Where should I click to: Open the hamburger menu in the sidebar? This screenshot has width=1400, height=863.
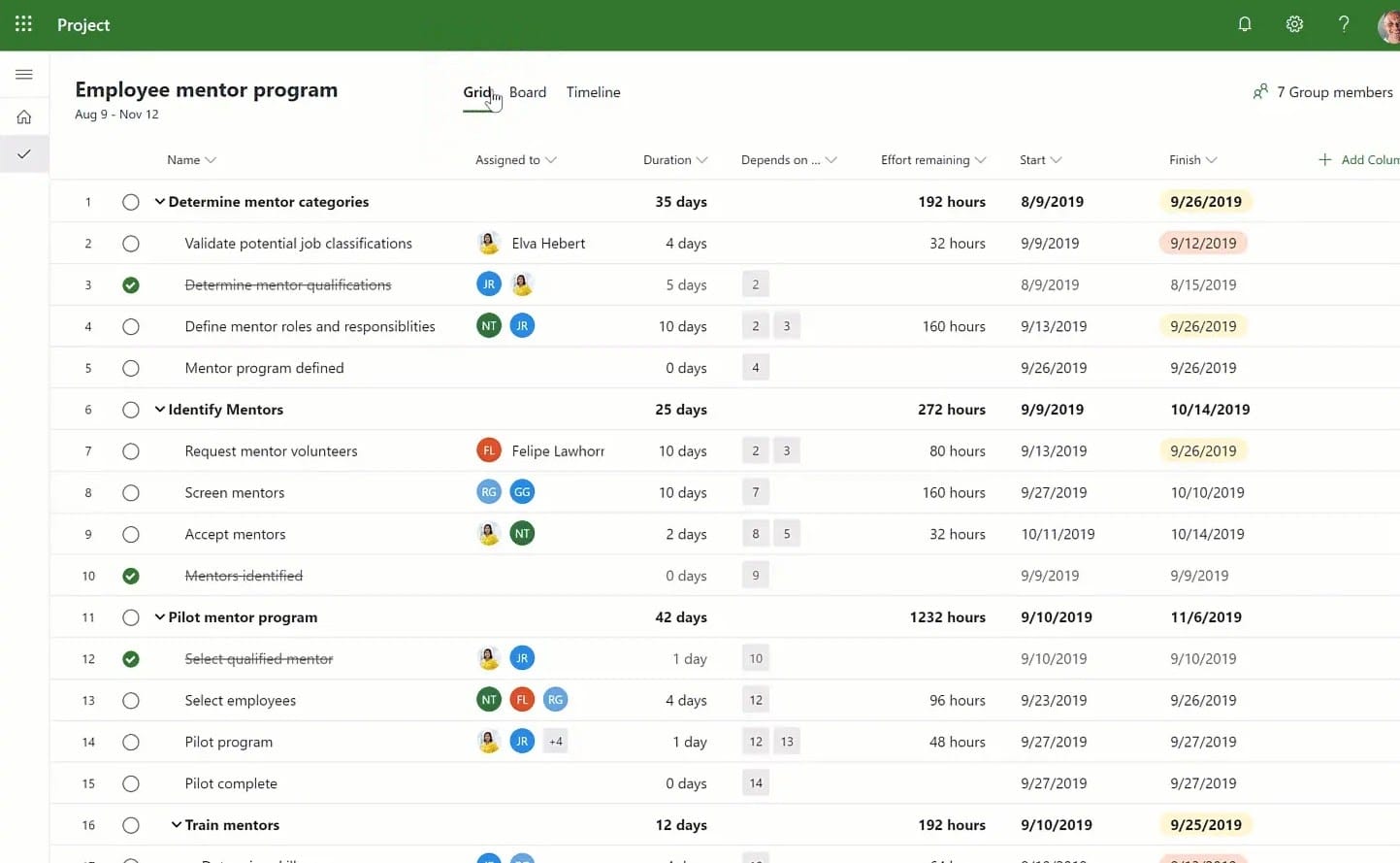tap(23, 74)
